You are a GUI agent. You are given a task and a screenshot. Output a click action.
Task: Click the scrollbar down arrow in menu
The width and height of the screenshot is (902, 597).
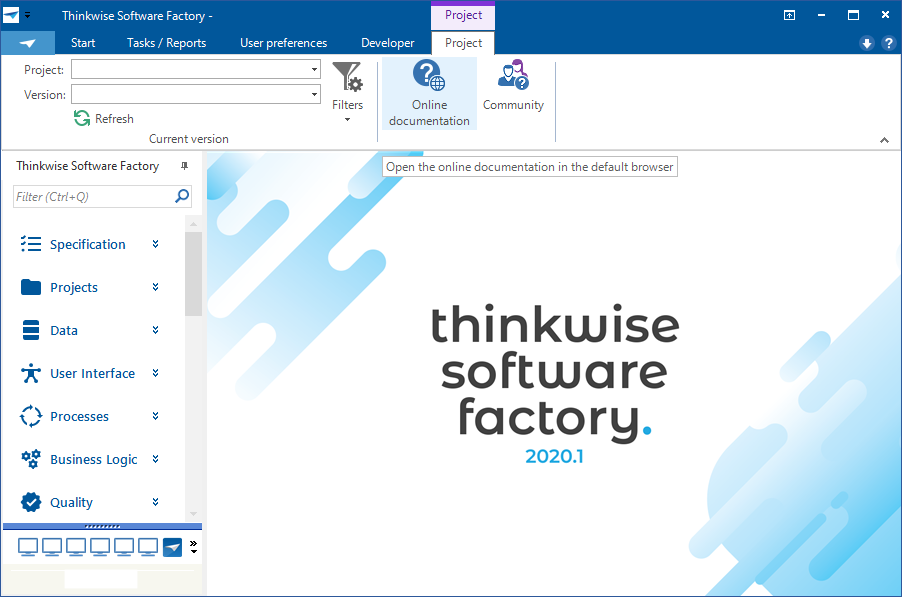(193, 514)
